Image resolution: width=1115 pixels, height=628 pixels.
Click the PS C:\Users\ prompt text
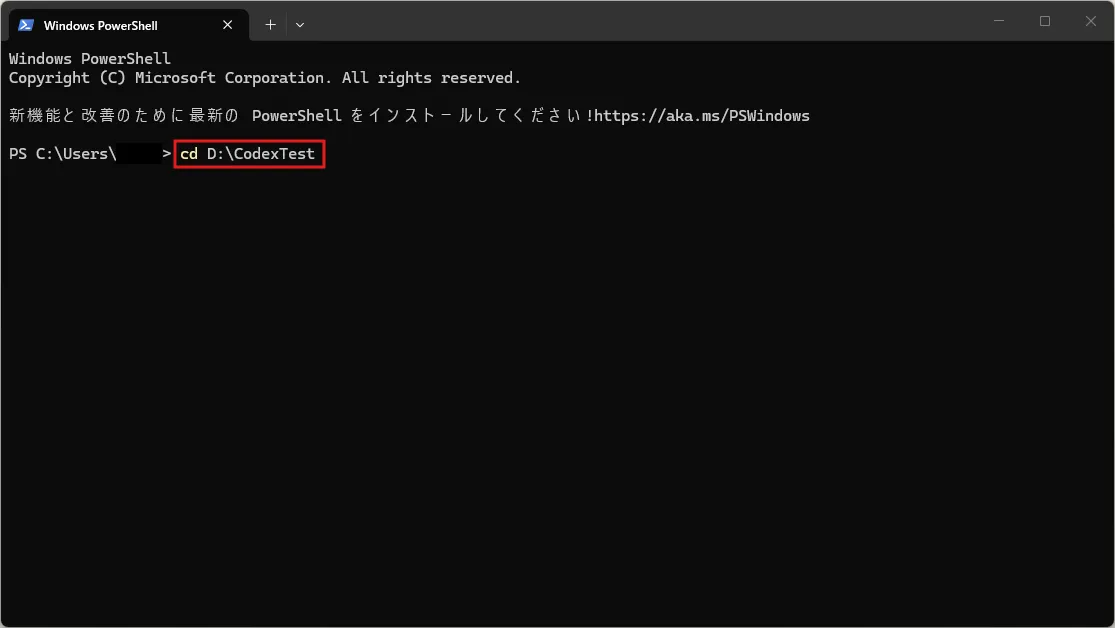(63, 154)
